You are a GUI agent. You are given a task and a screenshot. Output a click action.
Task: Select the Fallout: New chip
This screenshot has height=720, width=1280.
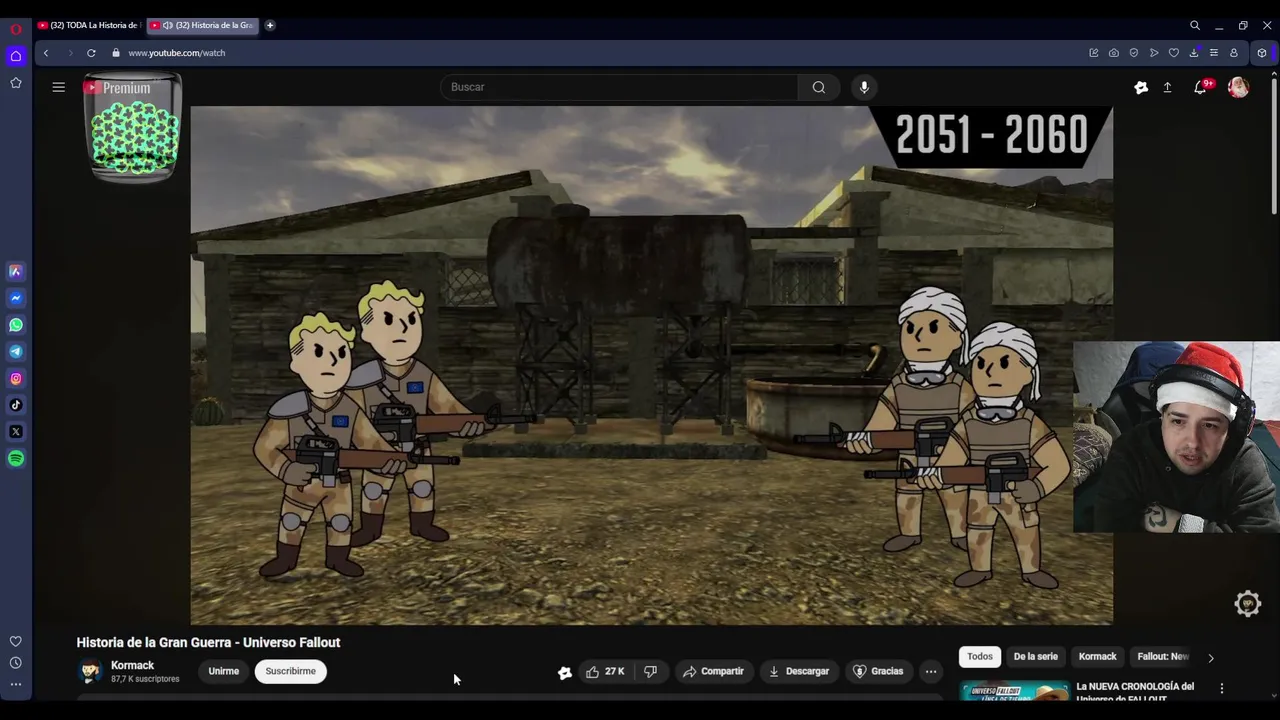pos(1163,656)
